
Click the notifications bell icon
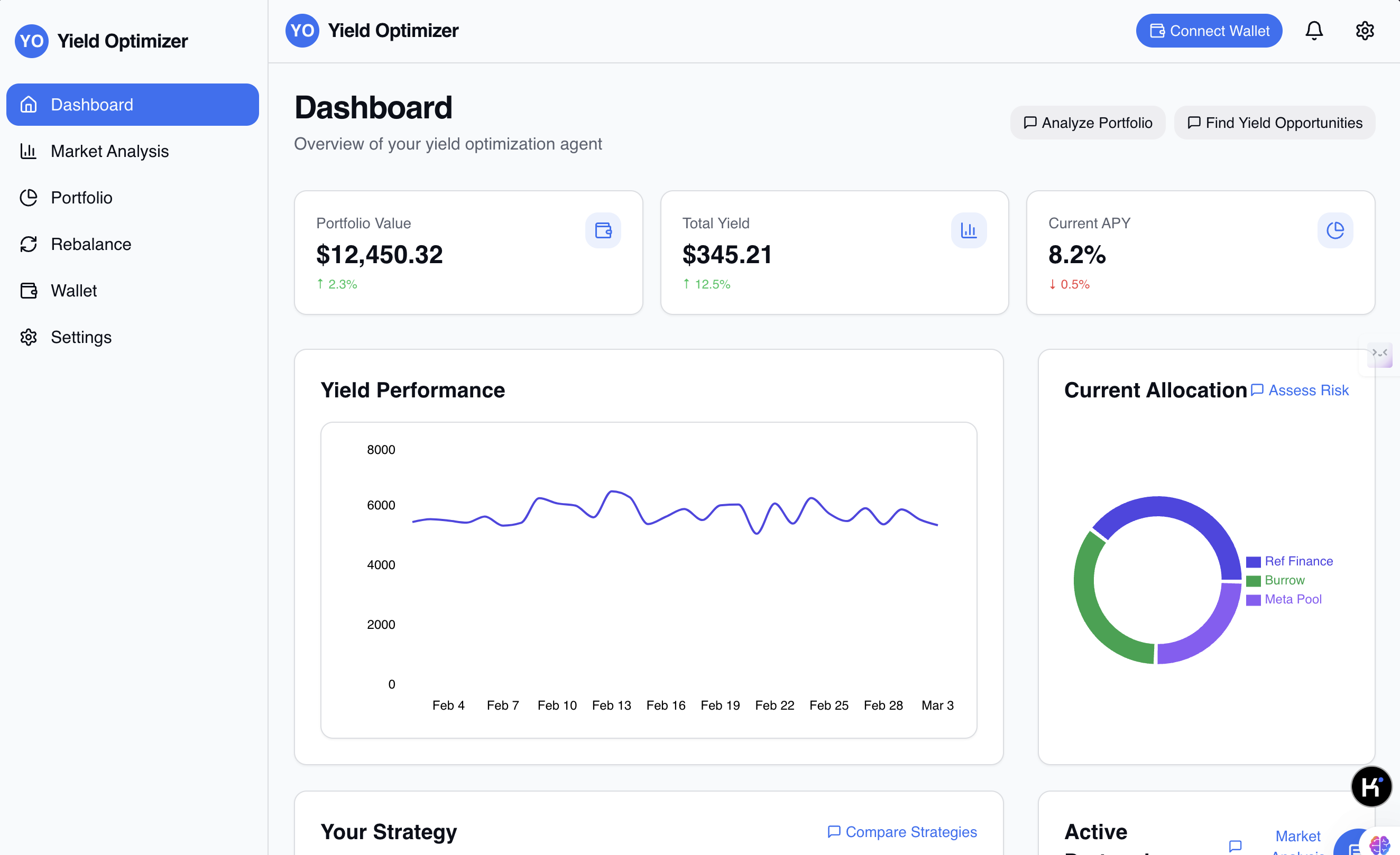1314,31
